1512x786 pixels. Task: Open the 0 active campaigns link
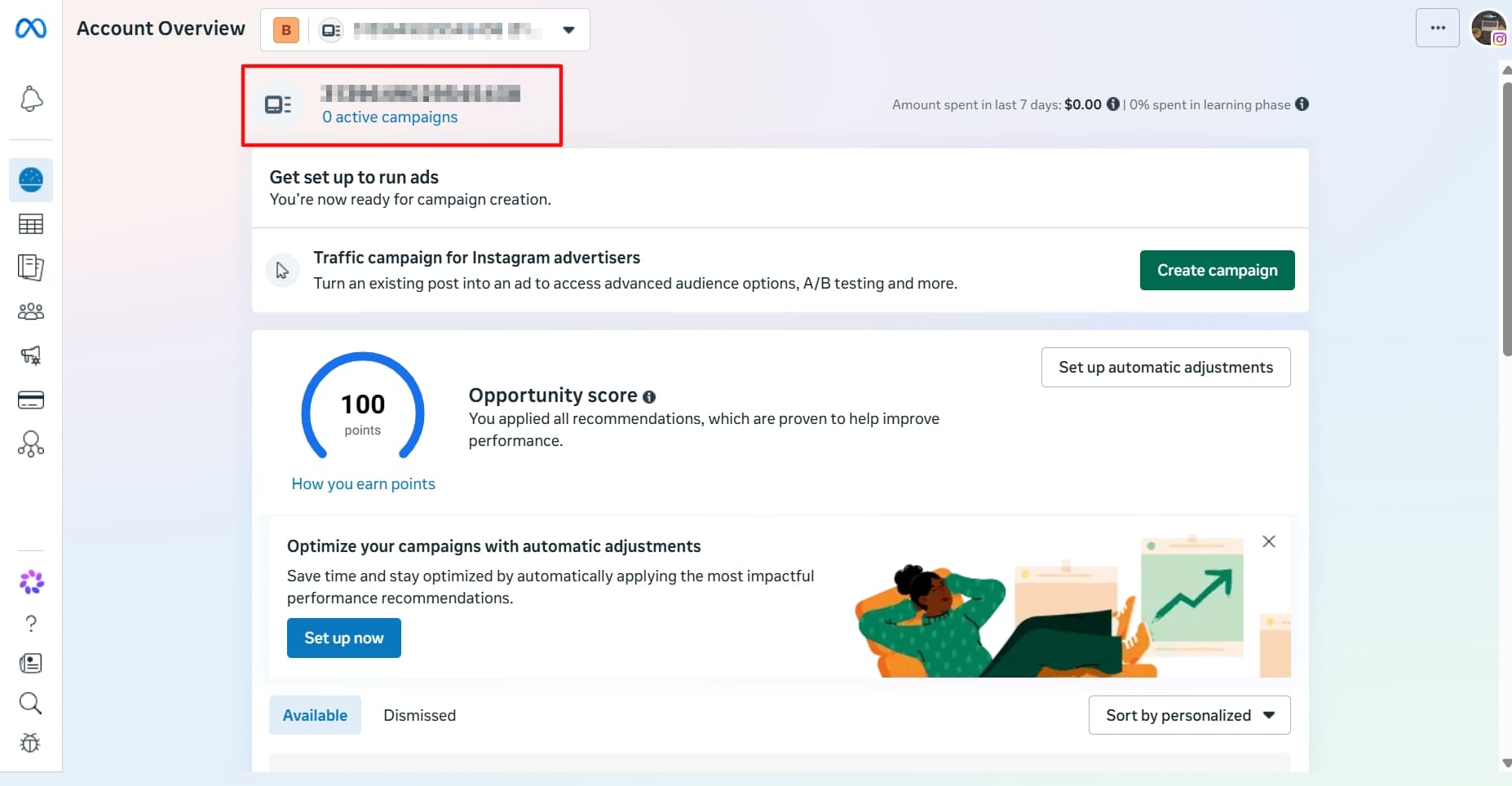click(390, 117)
